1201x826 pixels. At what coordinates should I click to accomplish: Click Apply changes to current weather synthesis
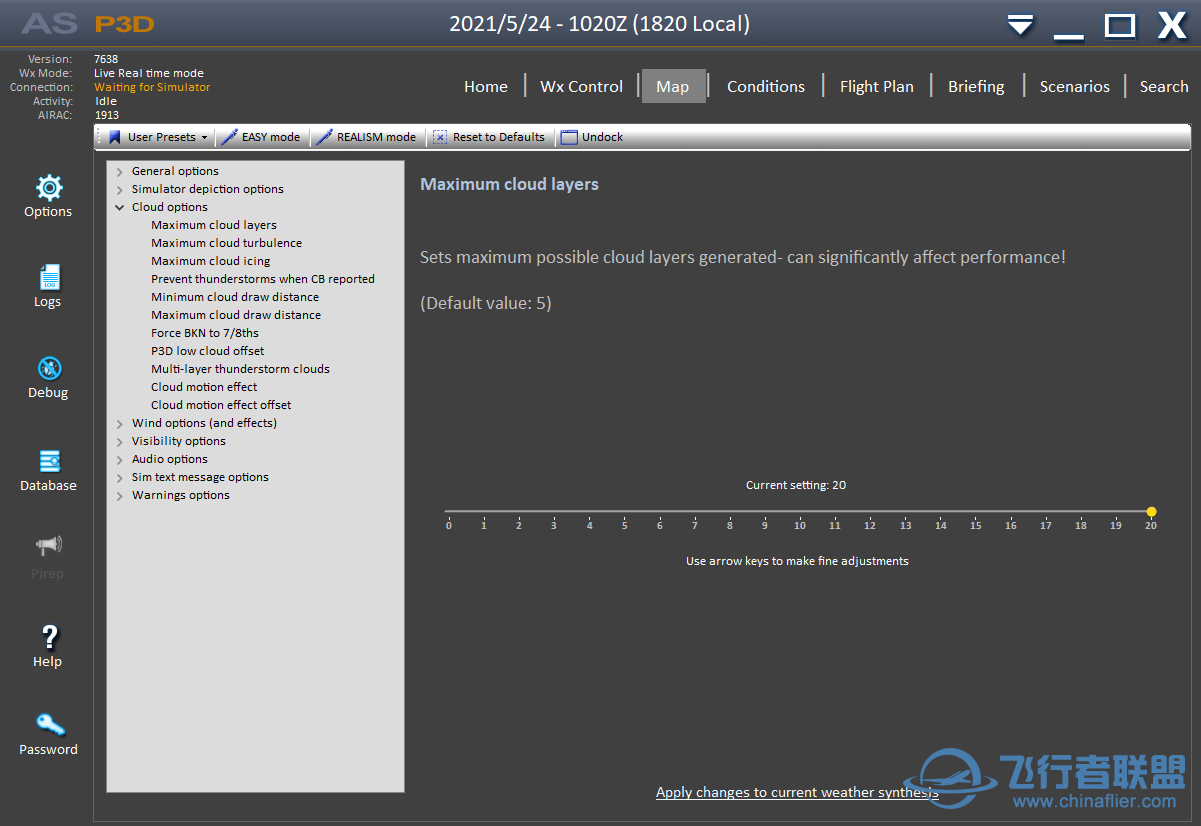click(796, 792)
